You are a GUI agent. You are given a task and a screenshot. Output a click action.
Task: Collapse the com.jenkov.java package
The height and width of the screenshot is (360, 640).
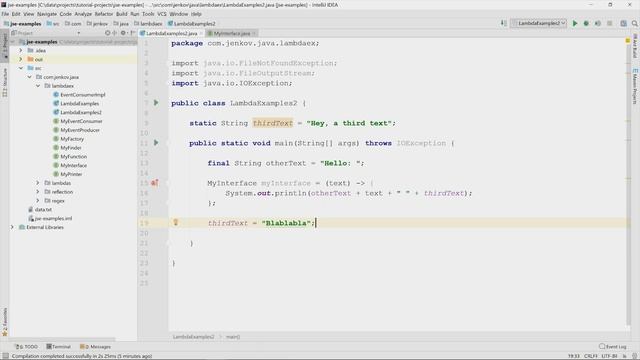click(x=29, y=77)
